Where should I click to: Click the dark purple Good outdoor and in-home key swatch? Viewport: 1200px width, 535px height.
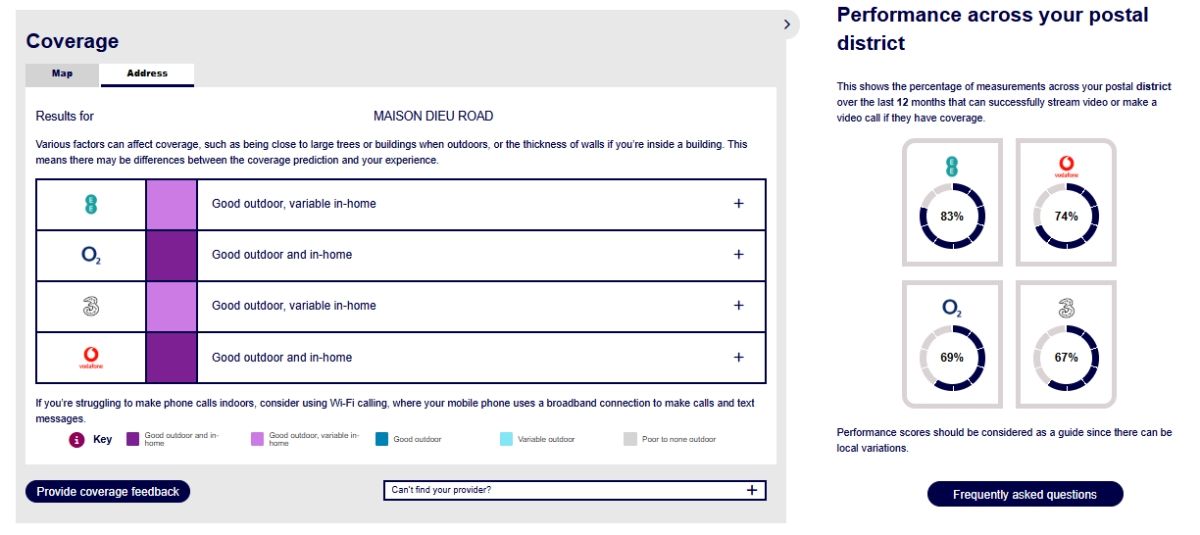tap(133, 438)
